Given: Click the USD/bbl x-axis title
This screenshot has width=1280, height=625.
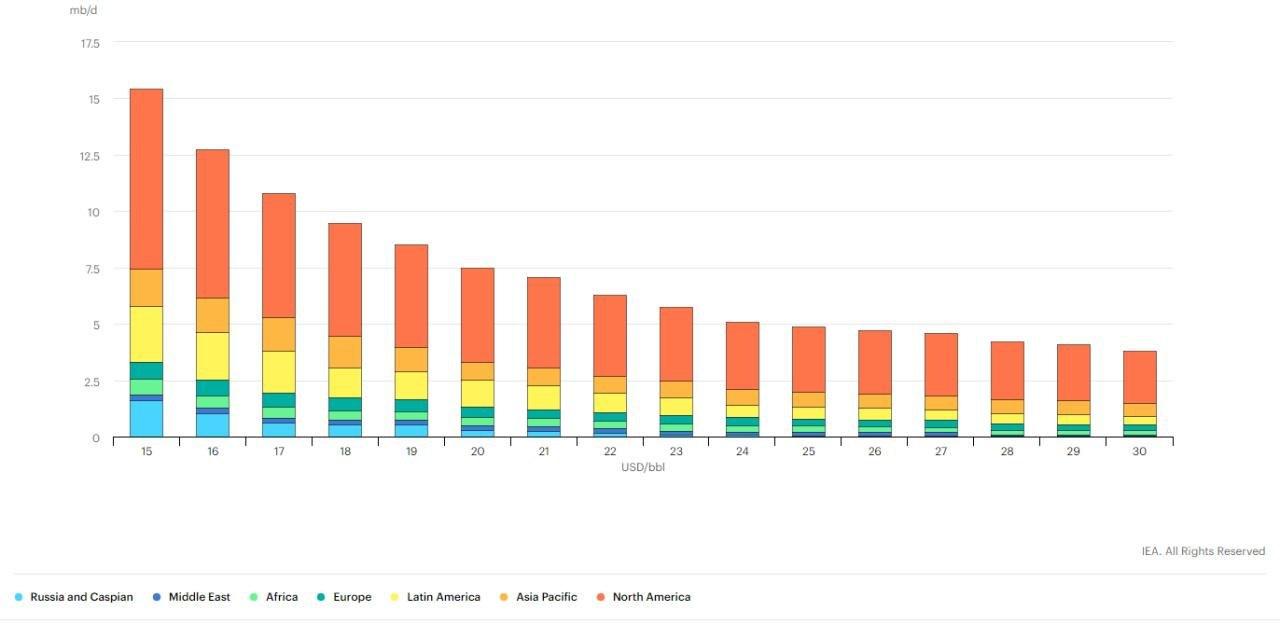Looking at the screenshot, I should pyautogui.click(x=642, y=467).
